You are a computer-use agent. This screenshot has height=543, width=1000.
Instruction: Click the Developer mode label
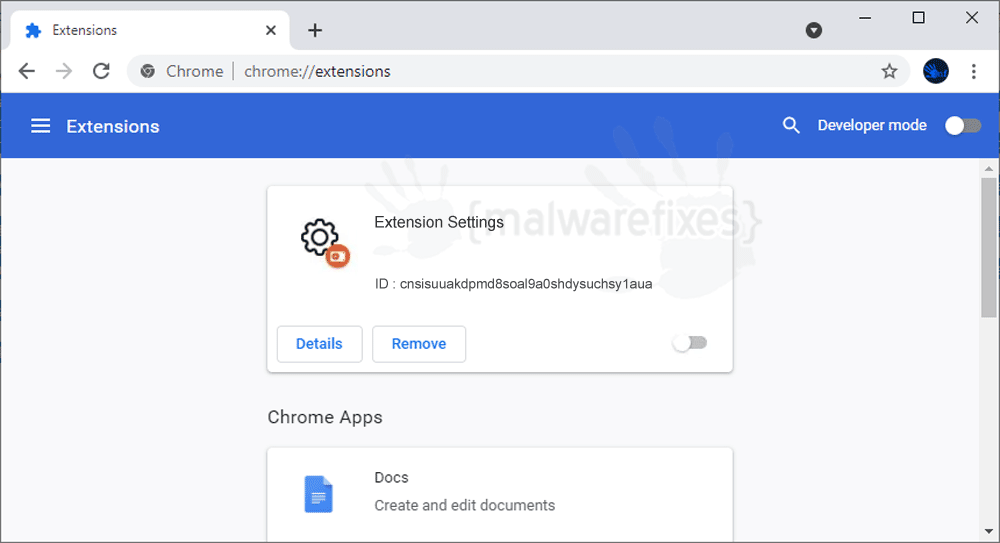[x=872, y=125]
